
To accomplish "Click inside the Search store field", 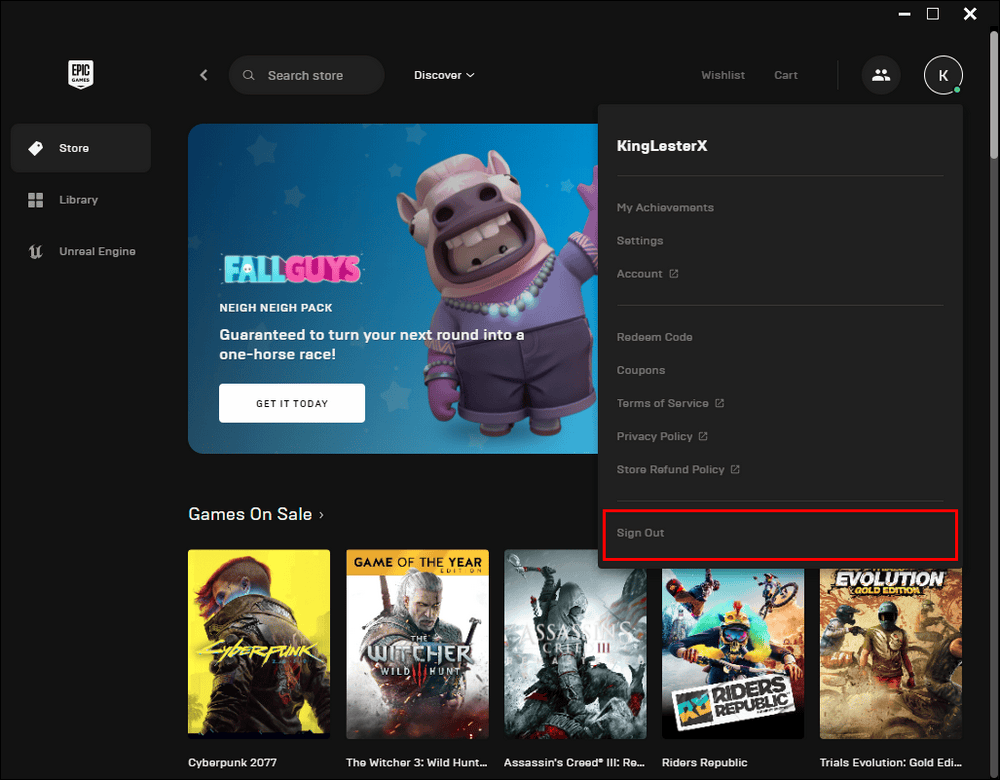I will point(310,75).
